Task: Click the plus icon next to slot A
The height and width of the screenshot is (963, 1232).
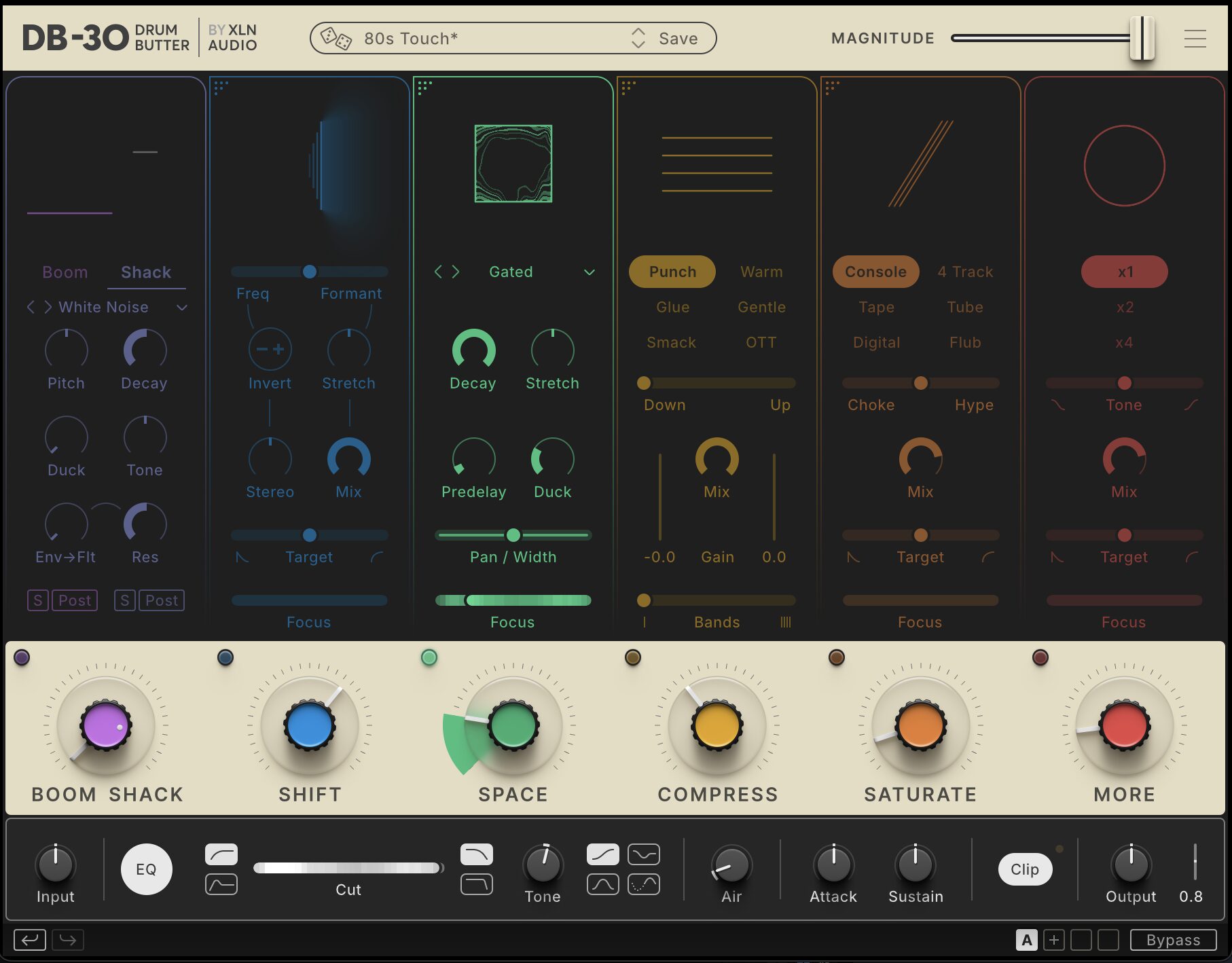Action: click(x=1054, y=940)
